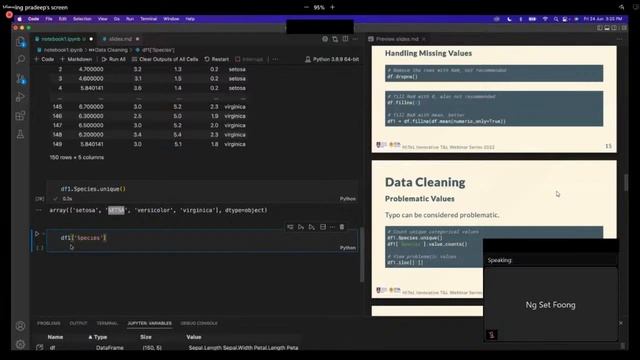The height and width of the screenshot is (360, 640).
Task: Select Python 3.8.9 64-bit kernel picker
Action: (x=332, y=59)
